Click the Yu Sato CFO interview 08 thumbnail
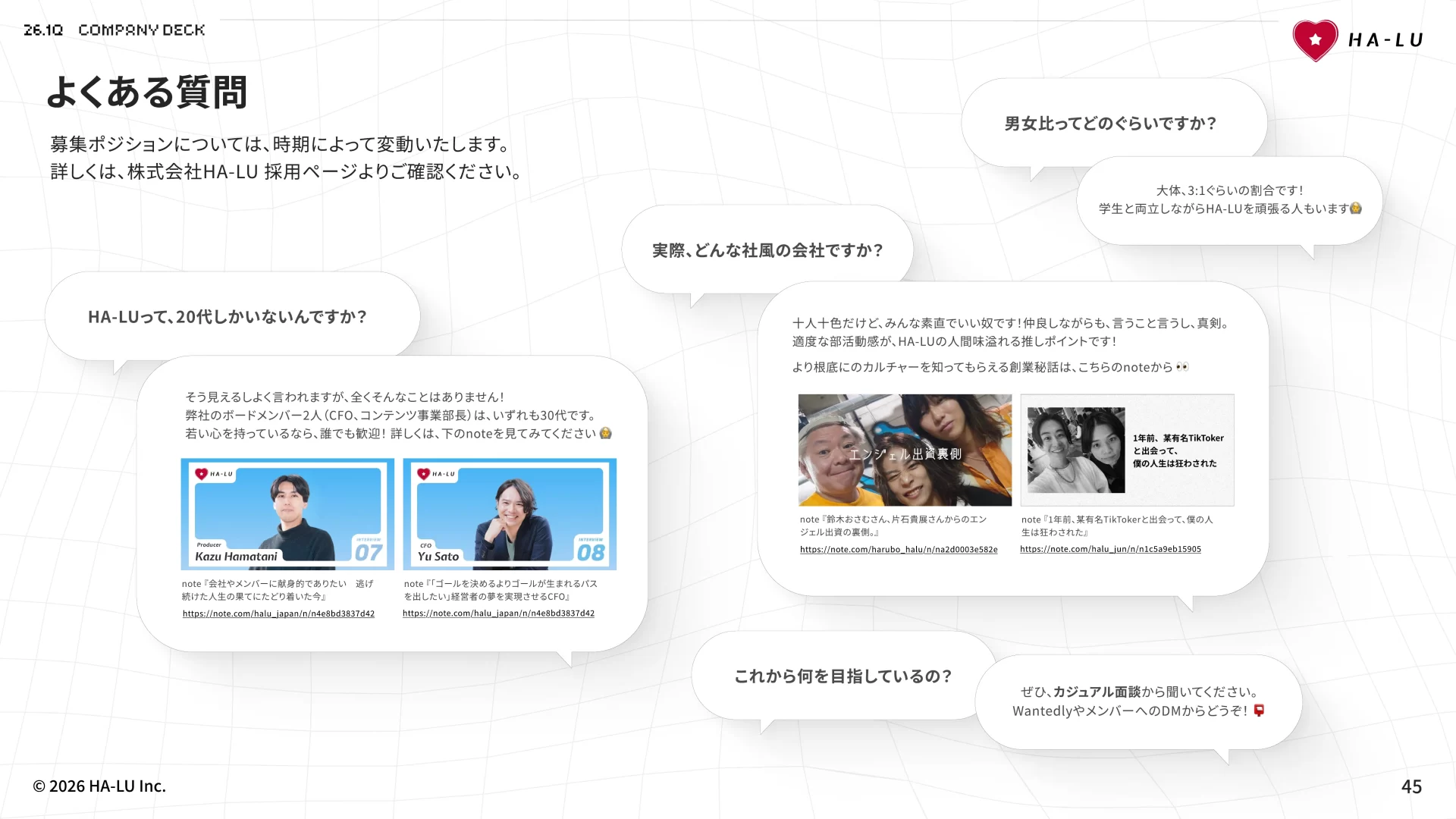The width and height of the screenshot is (1456, 819). pyautogui.click(x=510, y=513)
